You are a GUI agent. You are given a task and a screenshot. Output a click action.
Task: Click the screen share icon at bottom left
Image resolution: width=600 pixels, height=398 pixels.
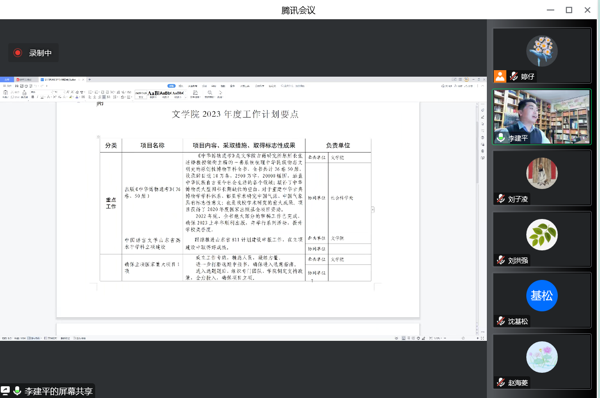[5, 391]
